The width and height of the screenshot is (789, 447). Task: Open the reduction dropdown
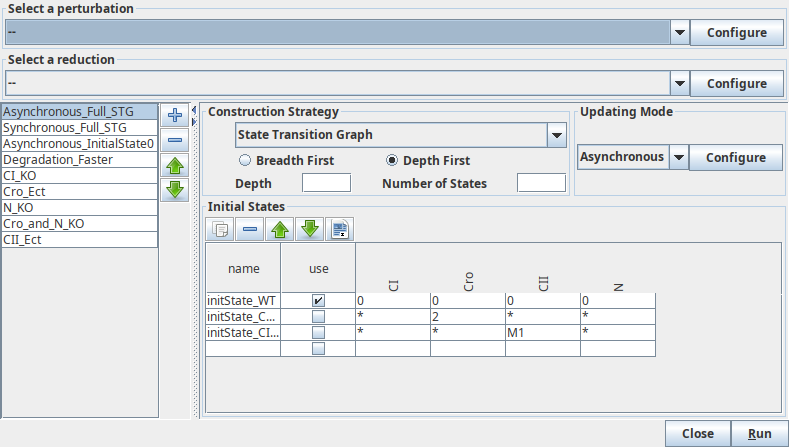679,84
